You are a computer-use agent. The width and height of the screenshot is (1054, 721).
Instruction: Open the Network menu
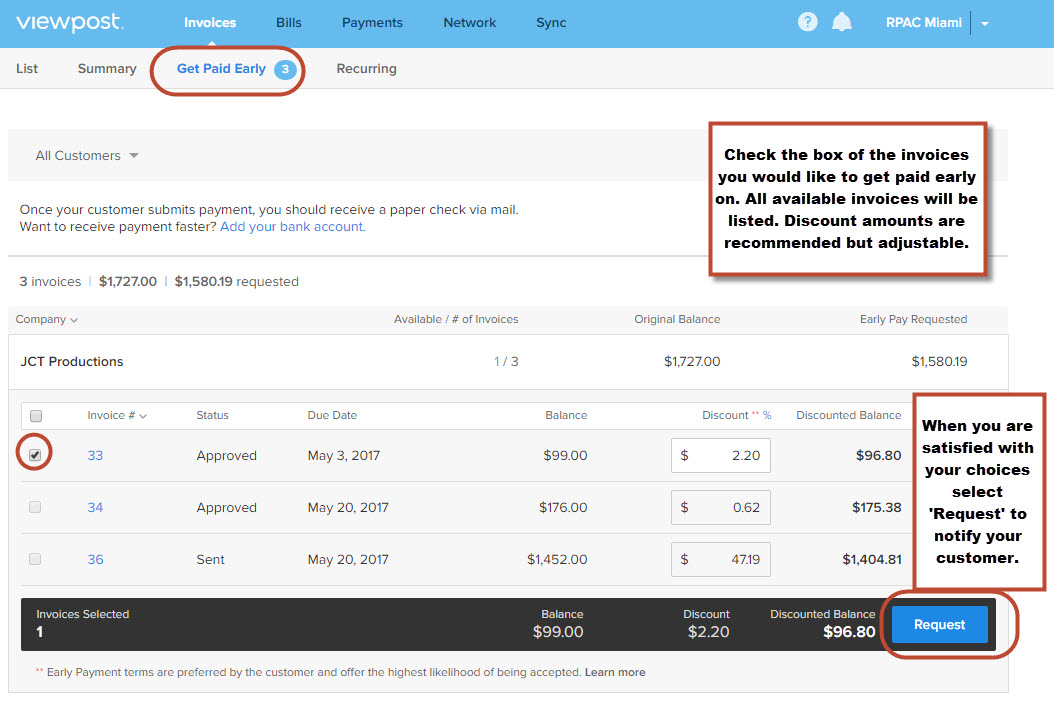pos(469,22)
